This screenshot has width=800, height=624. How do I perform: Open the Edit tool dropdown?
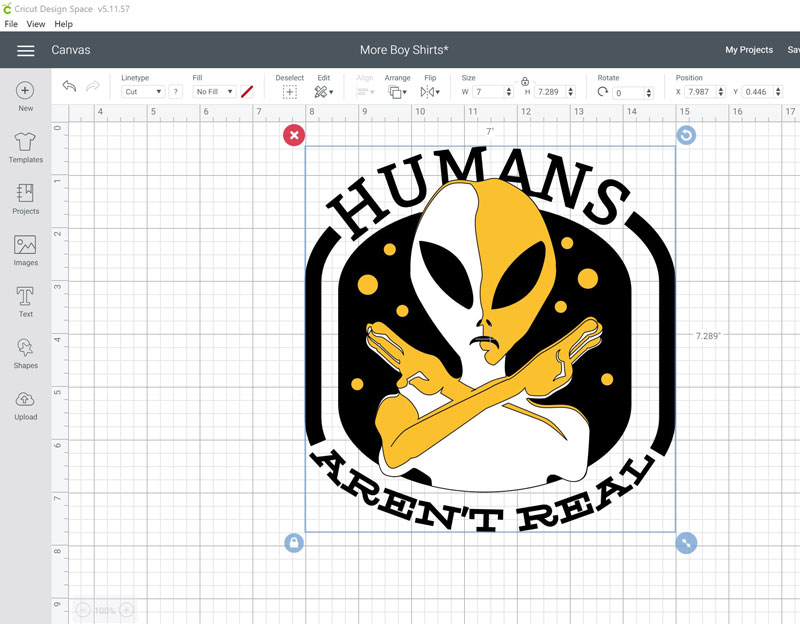coord(323,92)
